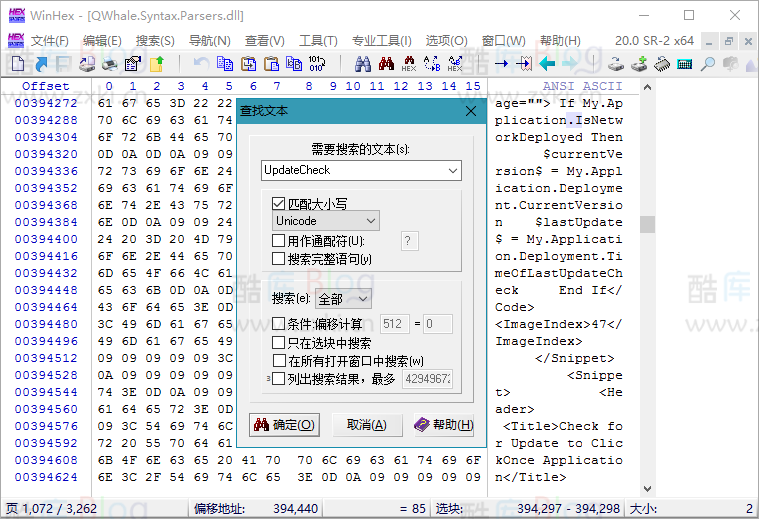Close the 查找文本 dialog with the X
Screen dimensions: 759x519
click(x=471, y=111)
